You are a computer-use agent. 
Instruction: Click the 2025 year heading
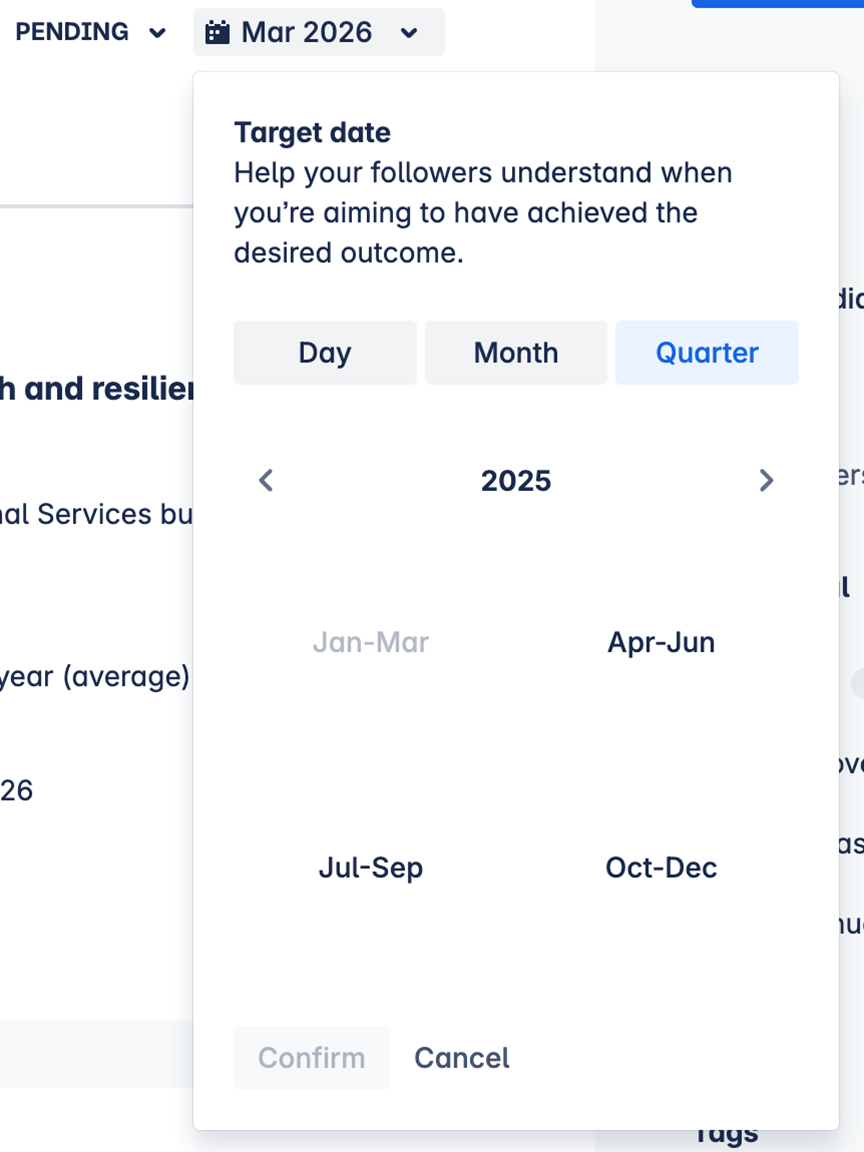pyautogui.click(x=516, y=481)
